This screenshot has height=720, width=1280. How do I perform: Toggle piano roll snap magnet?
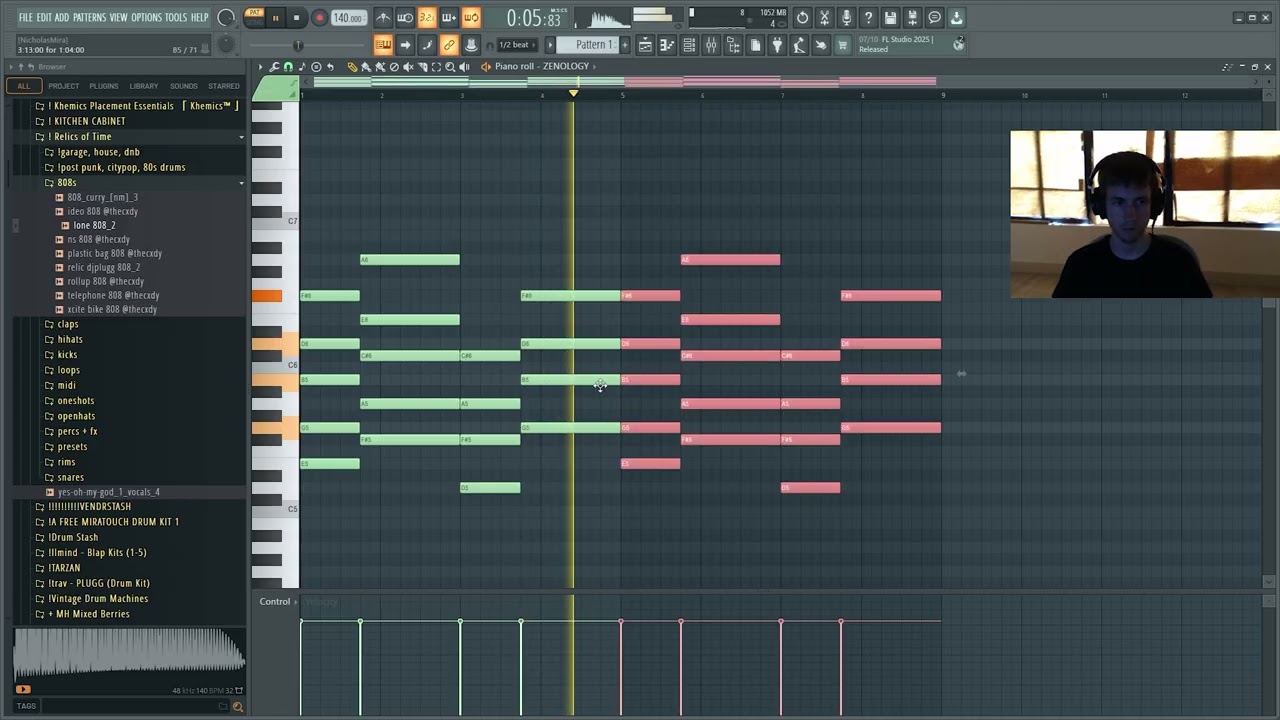click(288, 67)
